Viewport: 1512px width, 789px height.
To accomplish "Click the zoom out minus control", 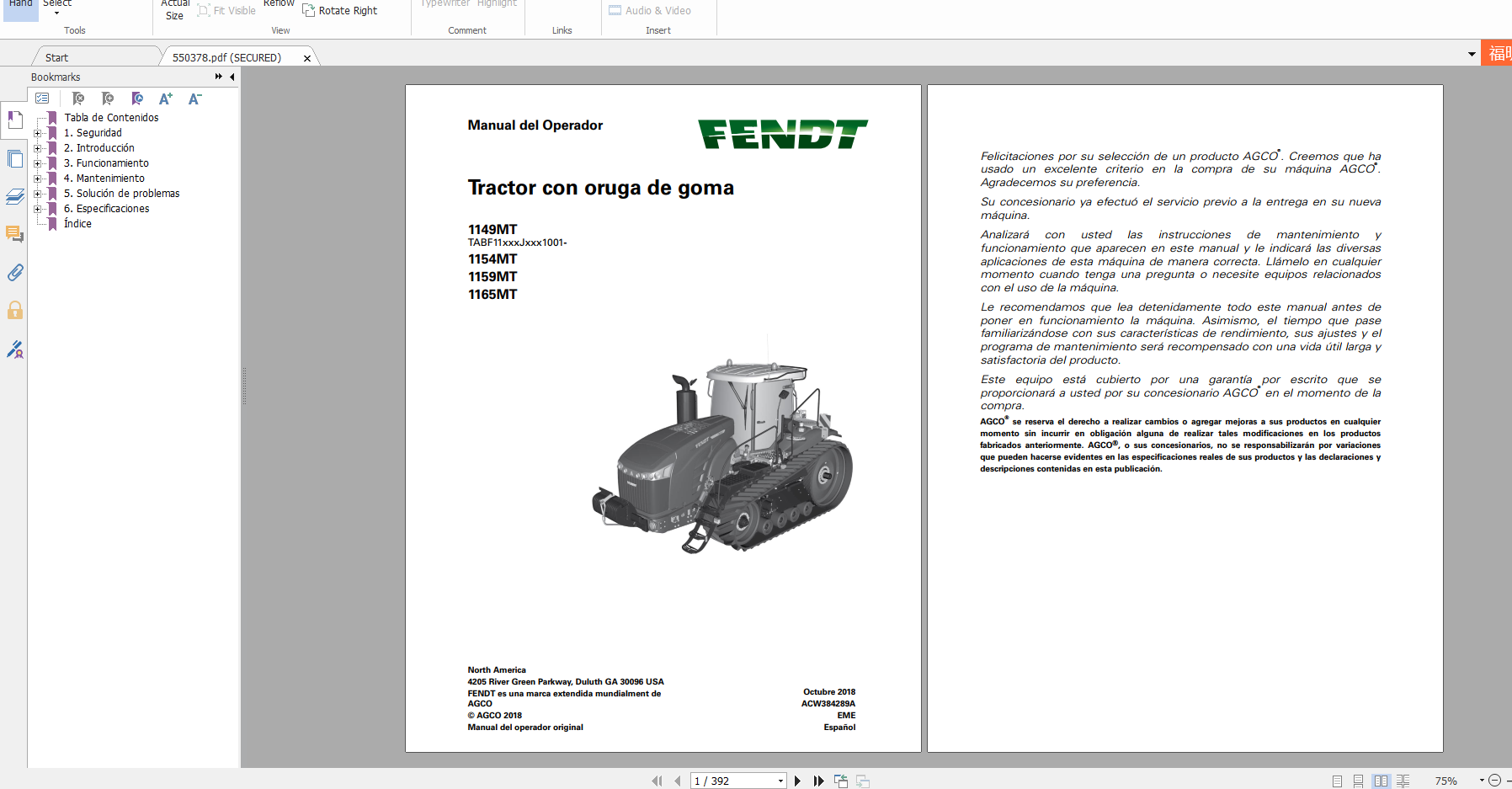I will (x=1495, y=781).
